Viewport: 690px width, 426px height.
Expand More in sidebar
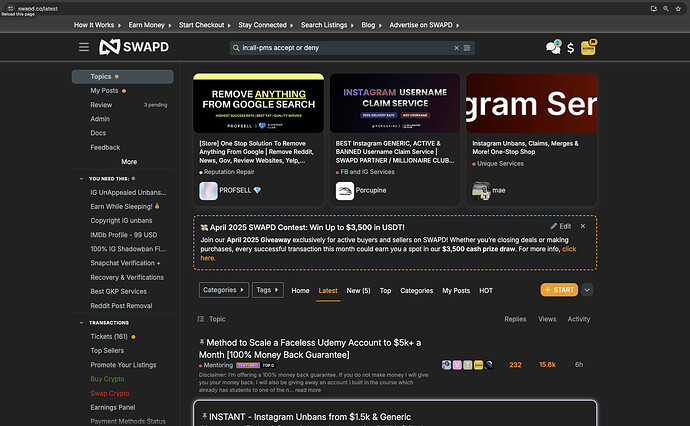129,162
